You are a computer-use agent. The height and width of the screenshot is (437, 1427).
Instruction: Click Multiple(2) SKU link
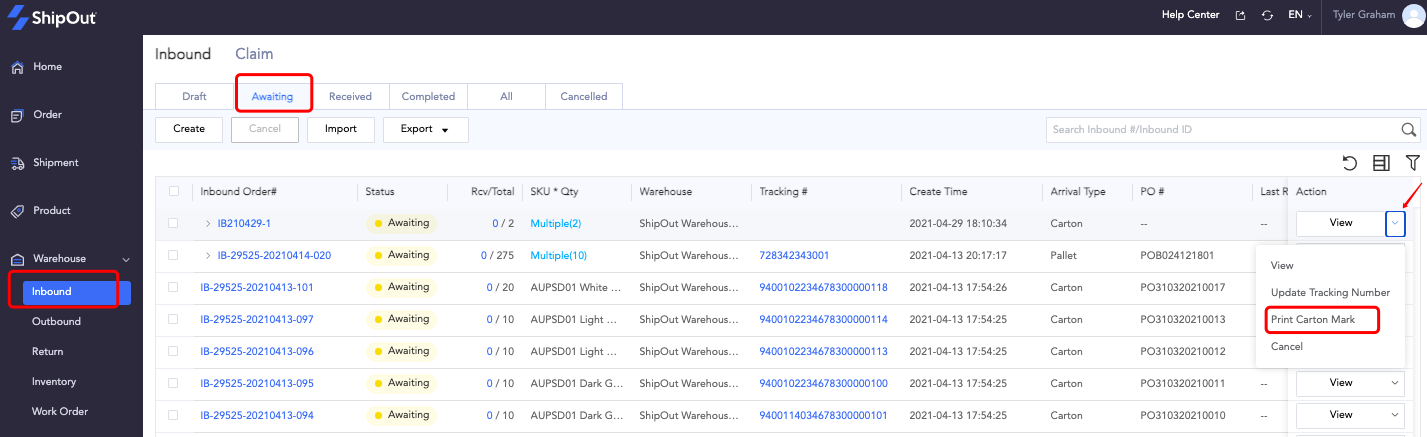(x=556, y=223)
